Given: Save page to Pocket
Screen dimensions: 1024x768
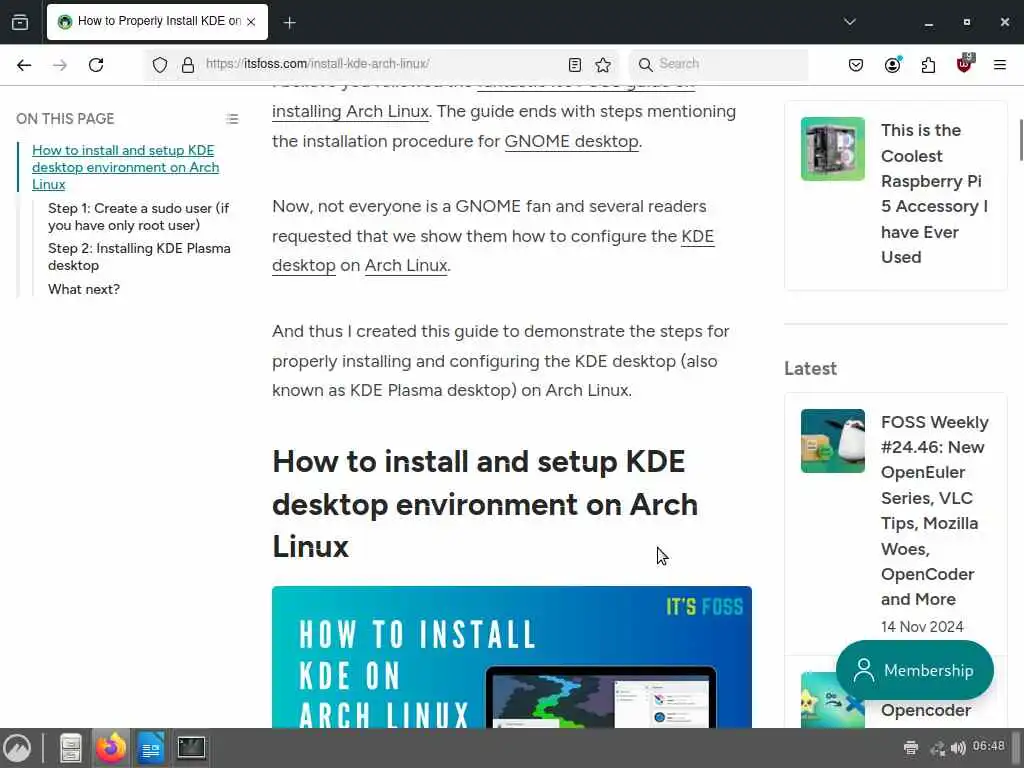Looking at the screenshot, I should pos(856,65).
